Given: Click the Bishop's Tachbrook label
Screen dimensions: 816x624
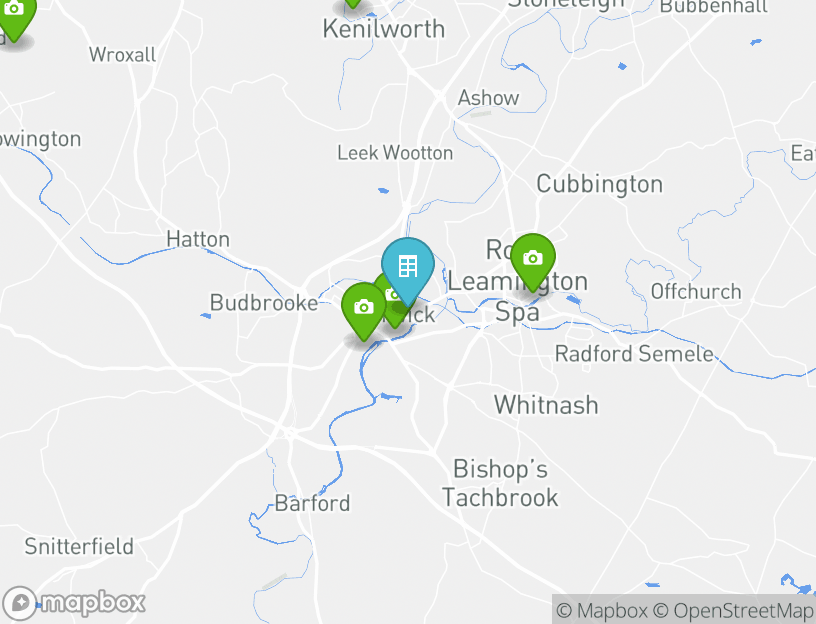Looking at the screenshot, I should click(x=500, y=483).
